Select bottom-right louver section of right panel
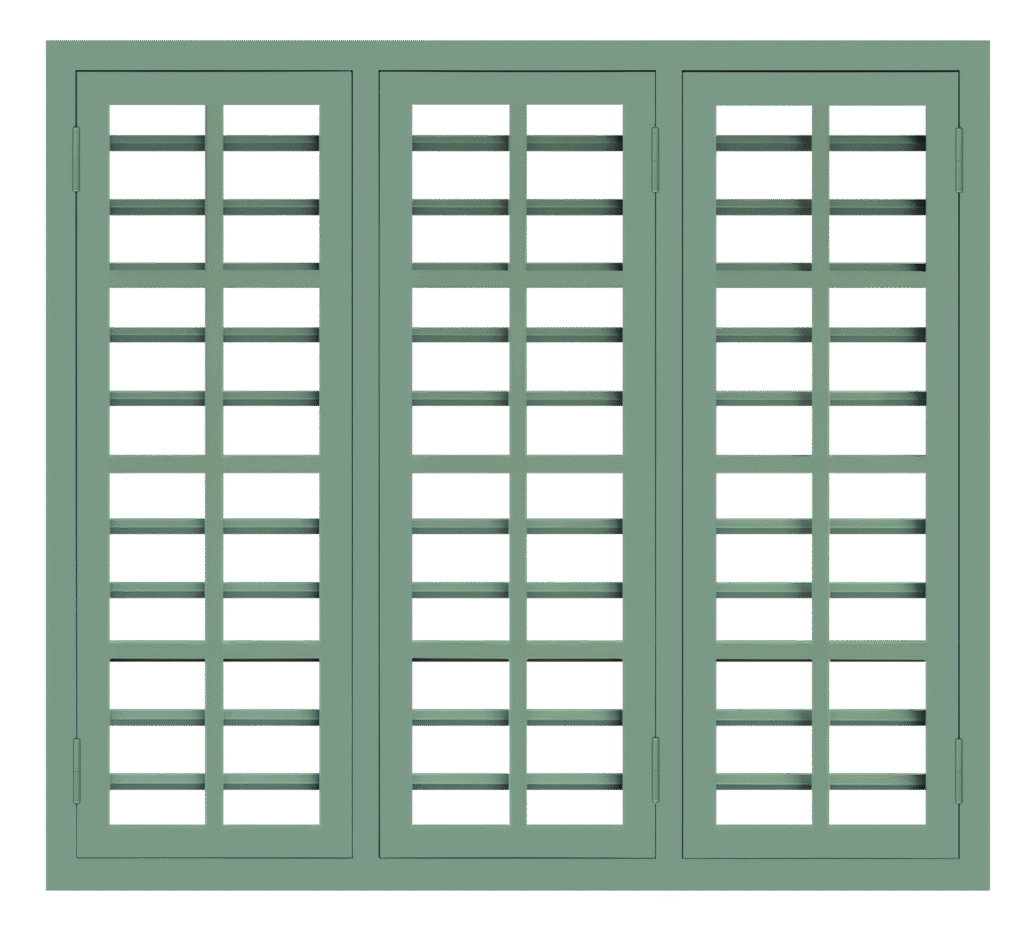Screen dimensions: 1024x926 (877, 742)
